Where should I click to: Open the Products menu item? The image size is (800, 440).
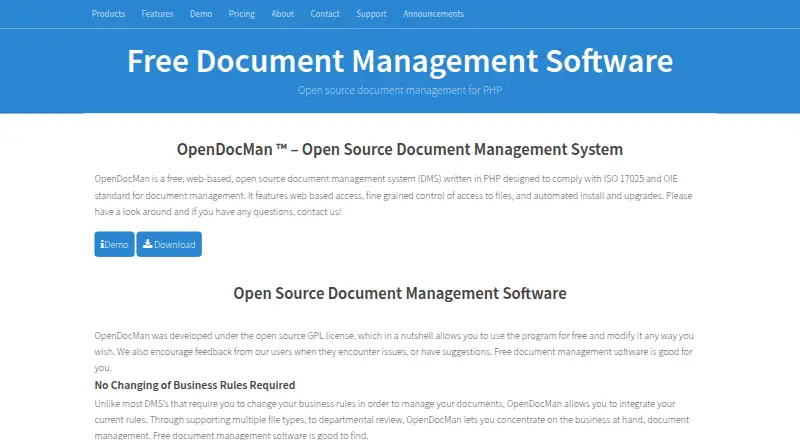[x=108, y=14]
